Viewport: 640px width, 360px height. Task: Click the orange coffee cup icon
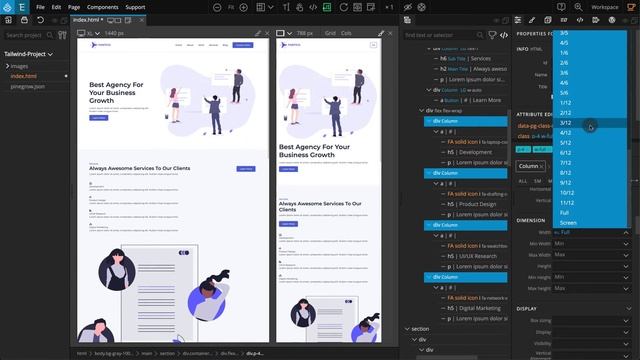click(631, 7)
